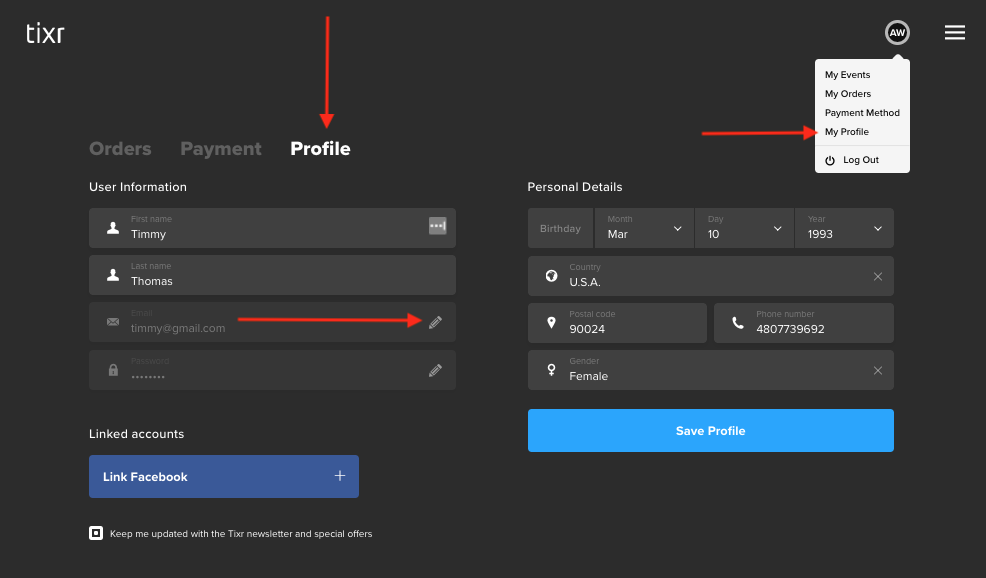The width and height of the screenshot is (986, 578).
Task: Open the Gender selector showing Female
Action: [711, 370]
